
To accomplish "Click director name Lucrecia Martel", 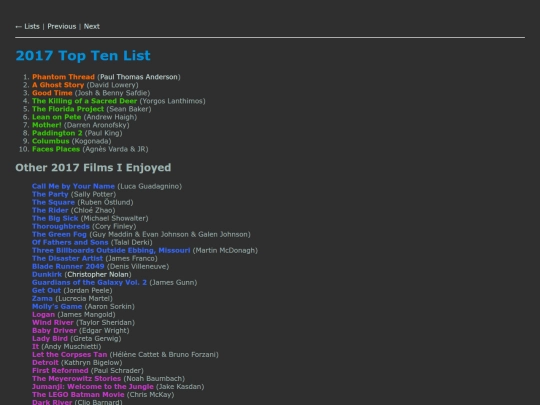I will click(84, 299).
